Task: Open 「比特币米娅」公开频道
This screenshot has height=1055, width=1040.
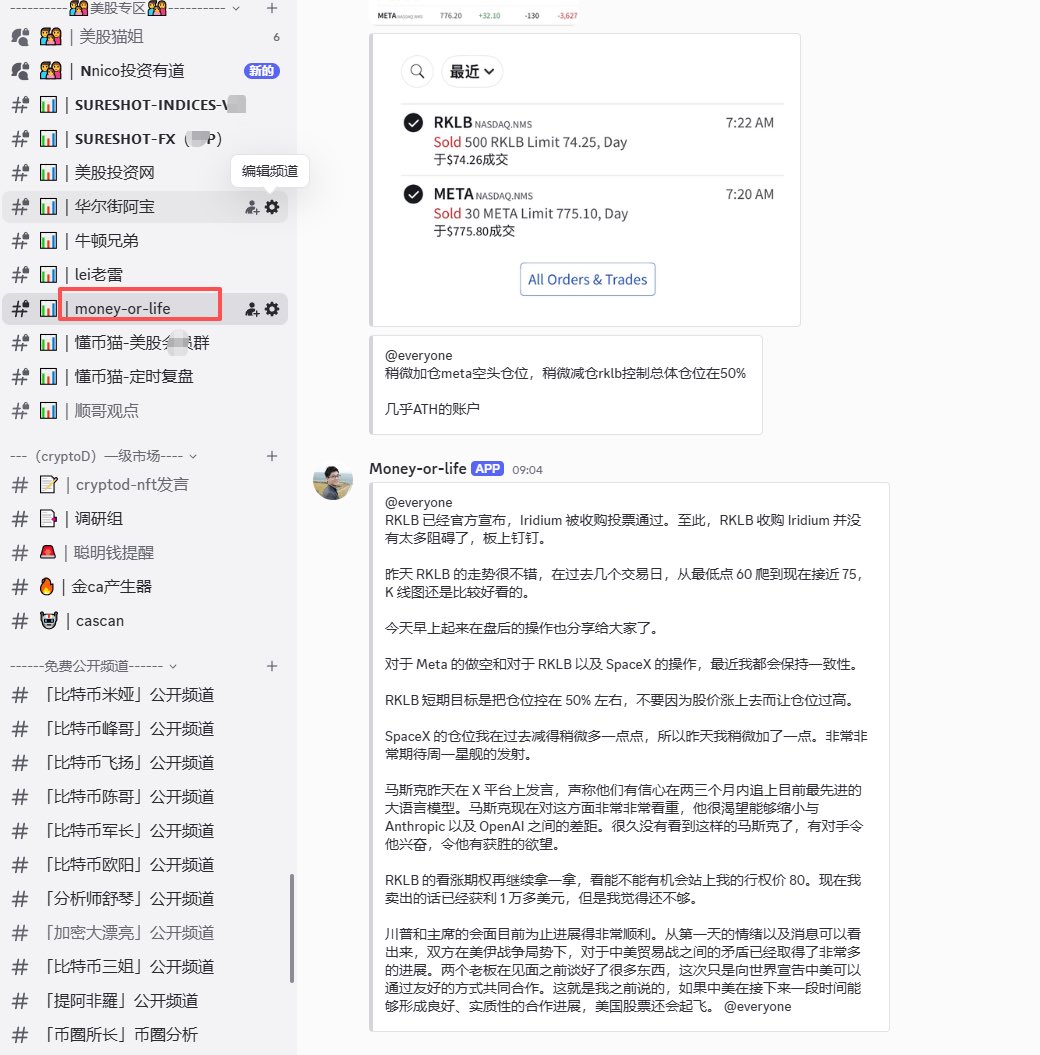Action: 145,694
